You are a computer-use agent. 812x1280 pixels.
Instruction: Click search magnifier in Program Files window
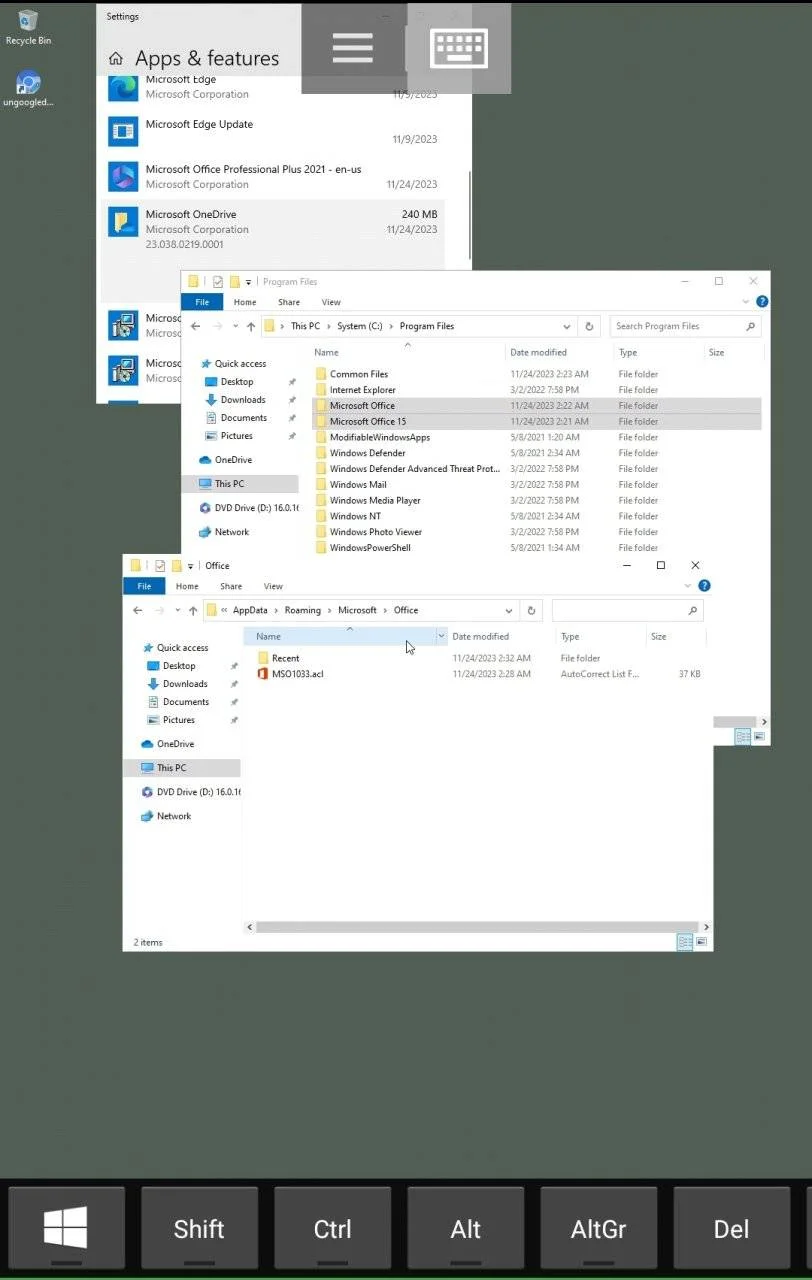750,326
